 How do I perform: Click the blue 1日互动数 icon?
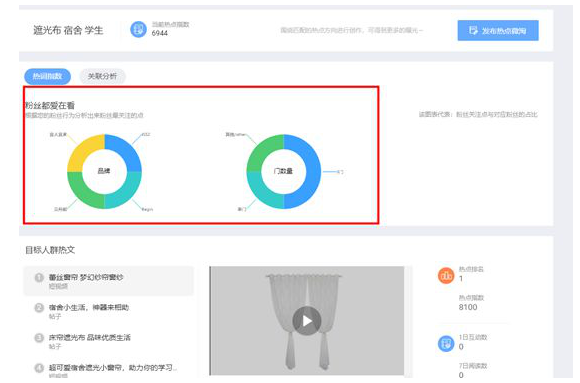click(x=446, y=343)
